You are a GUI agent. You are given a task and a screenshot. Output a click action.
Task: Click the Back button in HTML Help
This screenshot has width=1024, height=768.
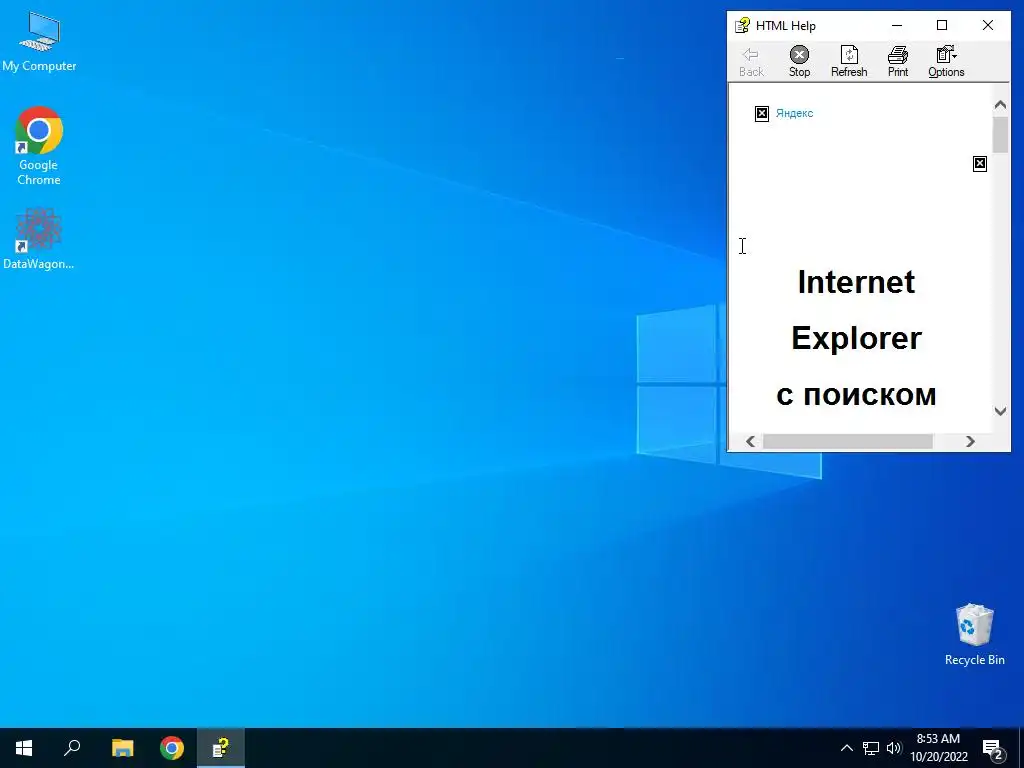coord(751,62)
